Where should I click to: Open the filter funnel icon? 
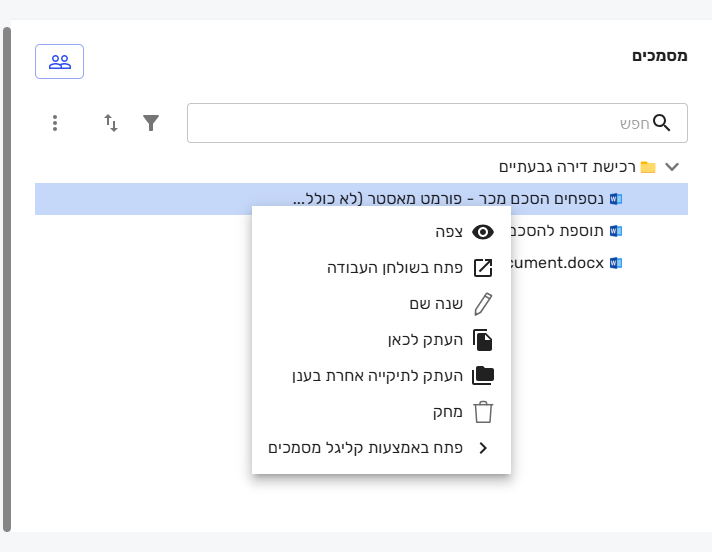pyautogui.click(x=151, y=123)
